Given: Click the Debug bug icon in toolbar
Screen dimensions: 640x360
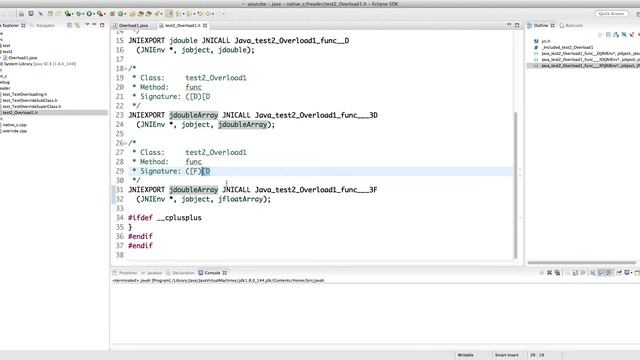Looking at the screenshot, I should [x=79, y=13].
